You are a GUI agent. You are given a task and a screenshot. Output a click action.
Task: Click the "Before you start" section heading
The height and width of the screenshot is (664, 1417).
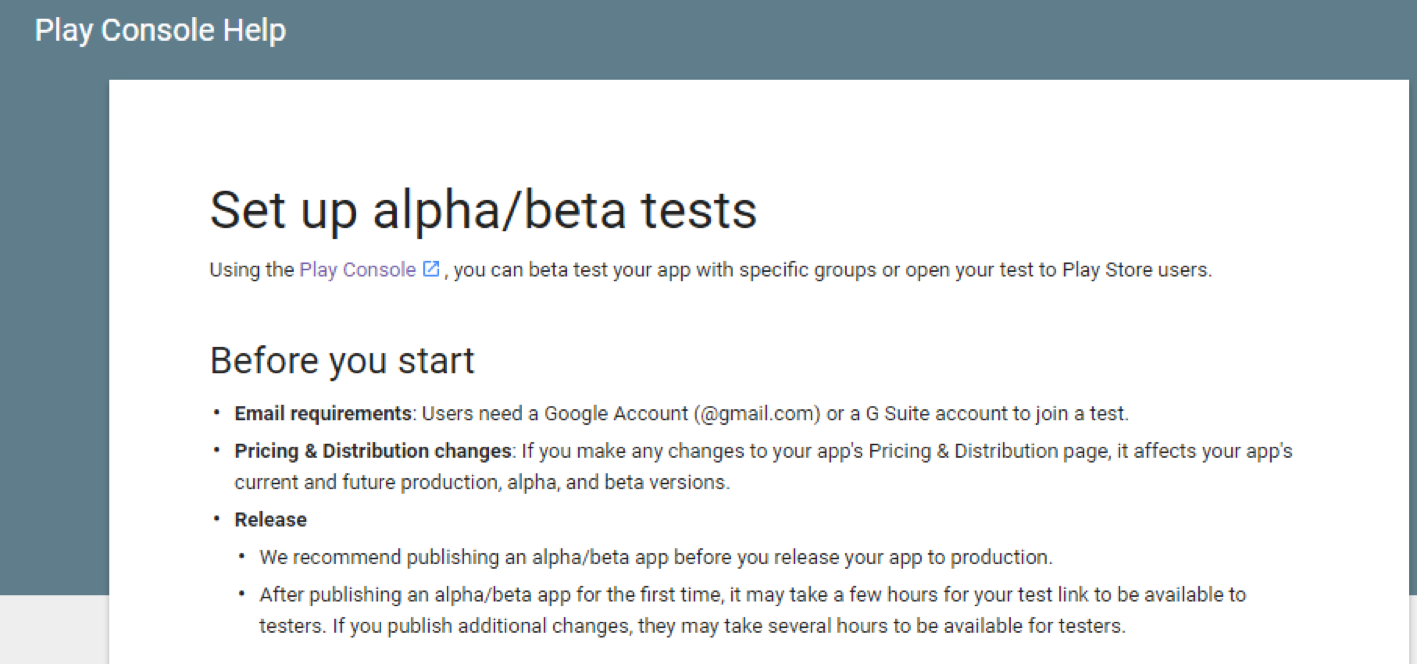pyautogui.click(x=342, y=360)
